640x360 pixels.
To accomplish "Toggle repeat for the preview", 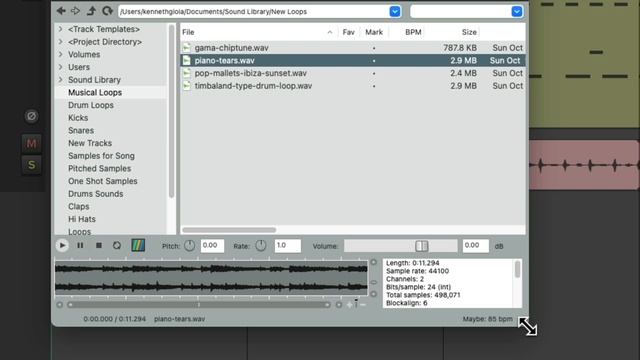I will tap(117, 245).
